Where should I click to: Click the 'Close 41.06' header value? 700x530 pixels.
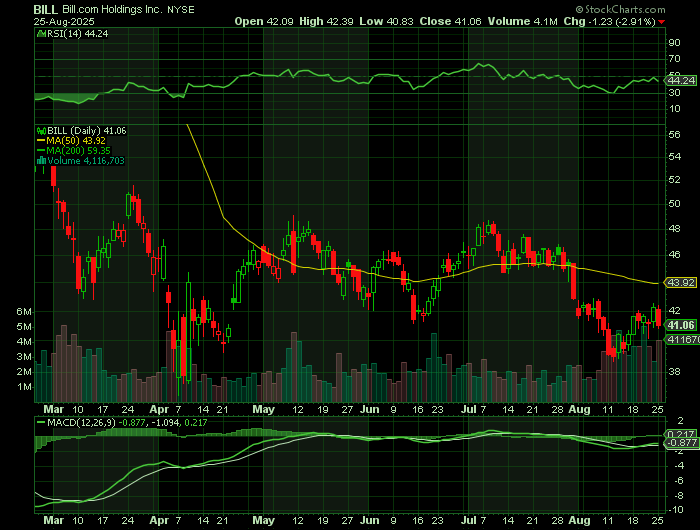pyautogui.click(x=450, y=21)
